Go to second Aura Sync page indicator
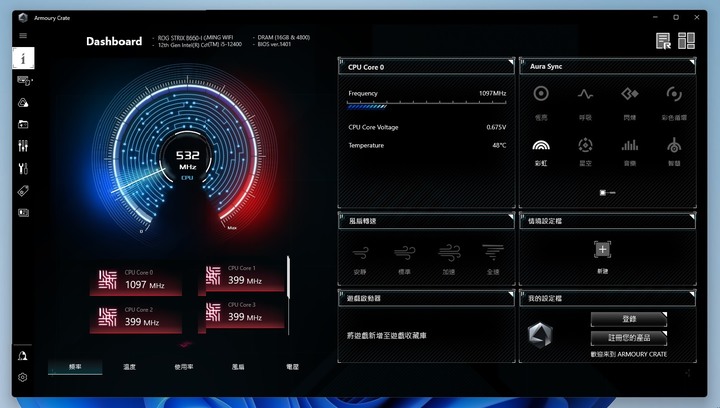 612,193
